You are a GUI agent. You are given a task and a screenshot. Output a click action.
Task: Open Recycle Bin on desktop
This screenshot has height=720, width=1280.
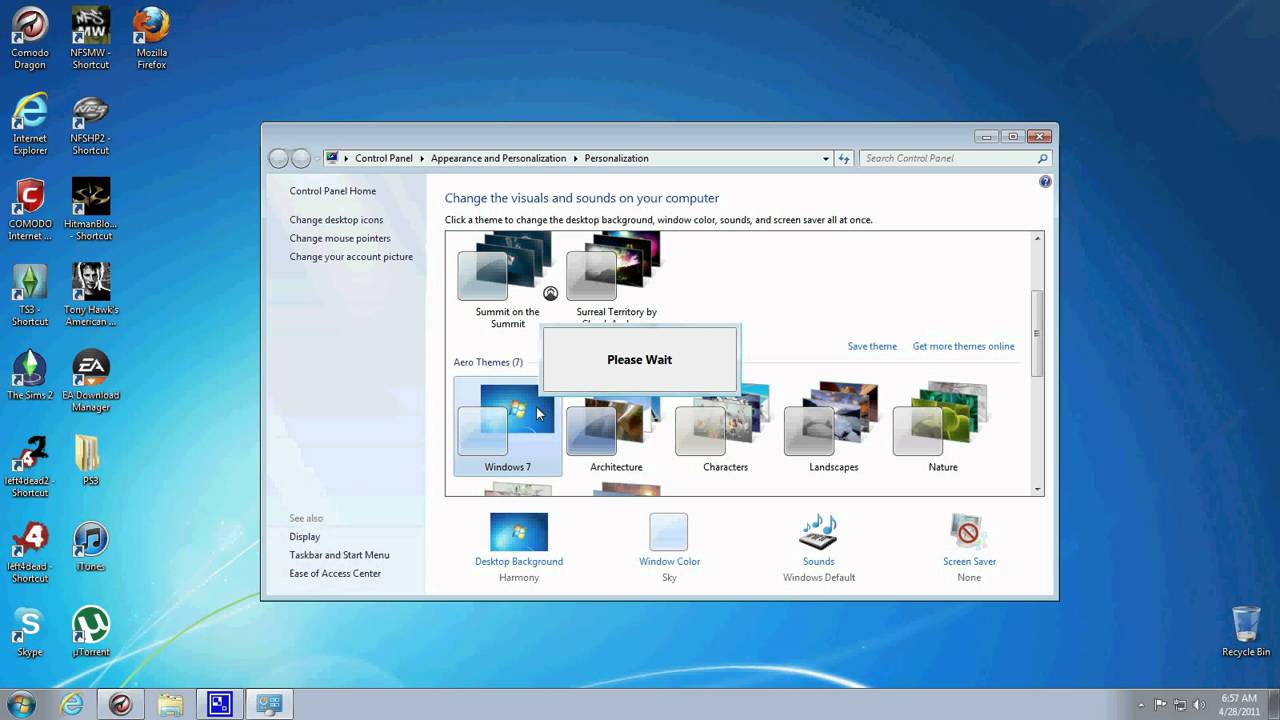click(x=1246, y=632)
